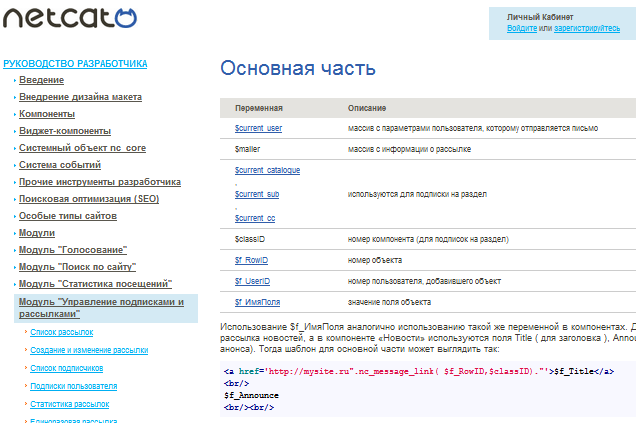The width and height of the screenshot is (636, 434).
Task: Click the $current_user variable link
Action: (x=258, y=128)
